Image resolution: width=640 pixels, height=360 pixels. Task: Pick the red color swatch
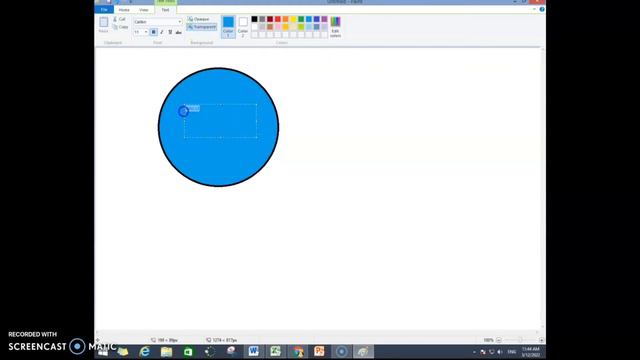coord(278,19)
